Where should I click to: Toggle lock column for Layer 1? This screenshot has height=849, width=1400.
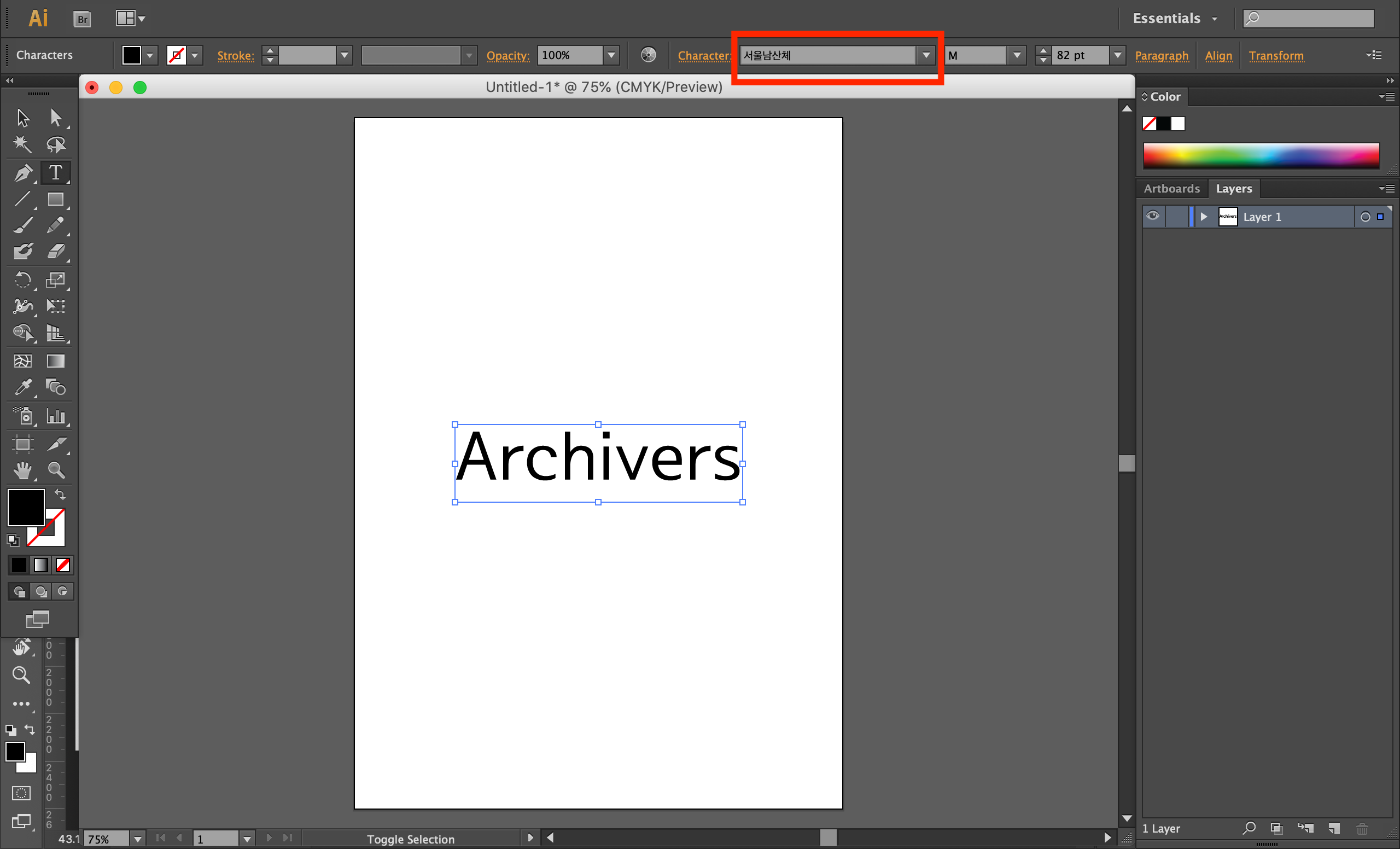click(1176, 217)
